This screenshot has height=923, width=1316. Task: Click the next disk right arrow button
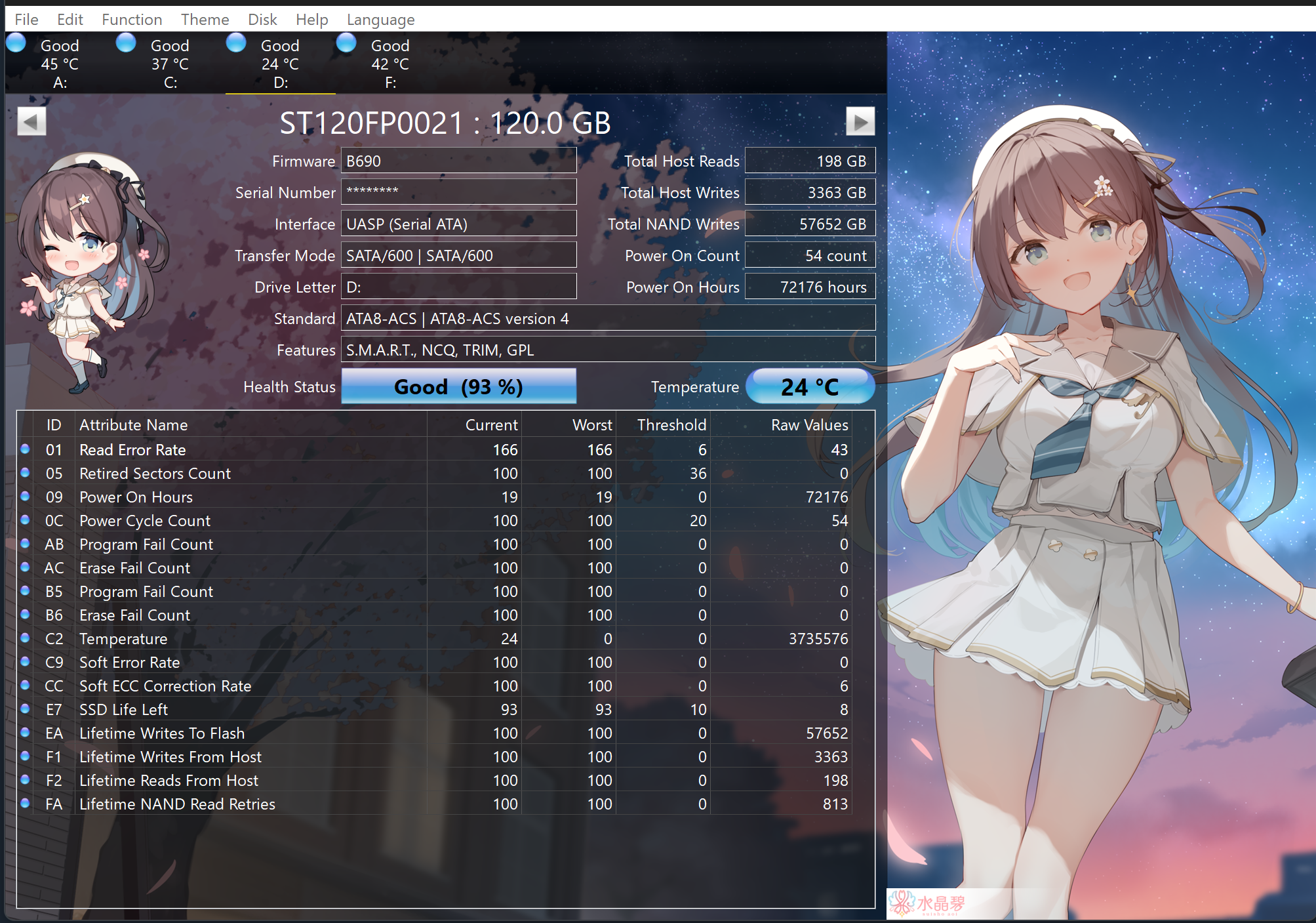pyautogui.click(x=860, y=121)
